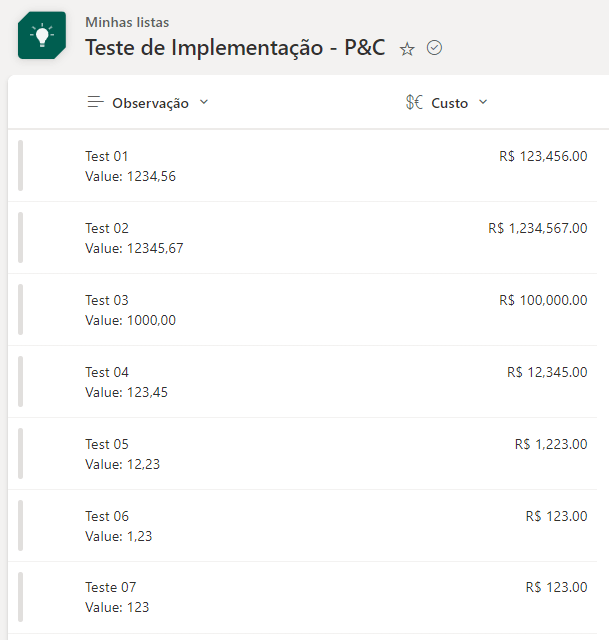This screenshot has width=609, height=640.
Task: Click the Observação column header label
Action: 151,103
